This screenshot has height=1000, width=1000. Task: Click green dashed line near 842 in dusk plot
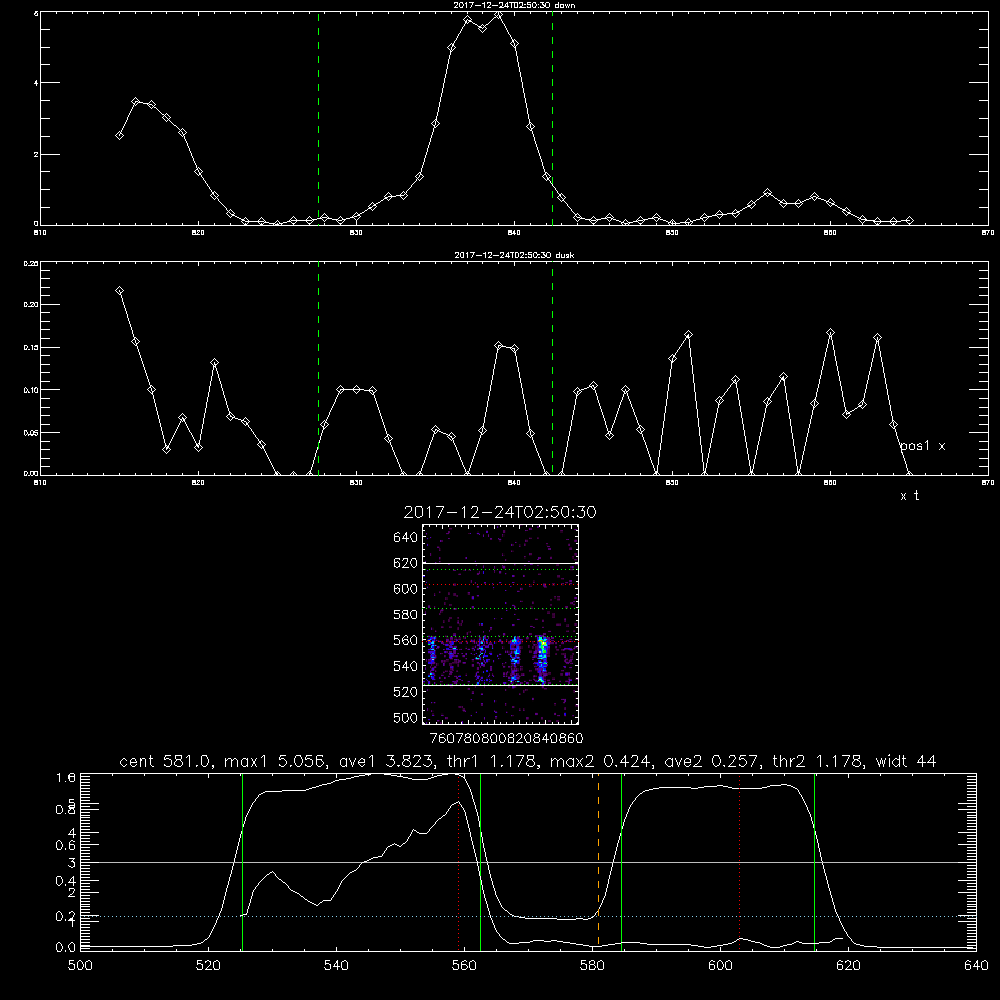coord(552,368)
